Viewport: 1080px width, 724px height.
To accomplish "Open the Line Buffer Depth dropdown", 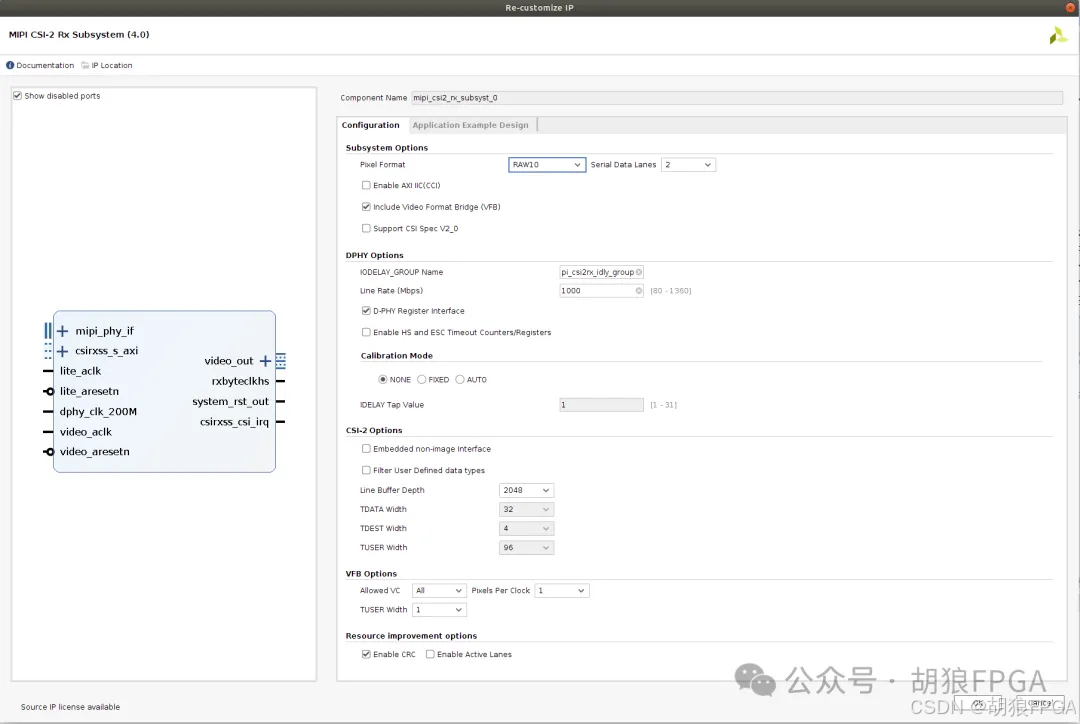I will coord(526,490).
